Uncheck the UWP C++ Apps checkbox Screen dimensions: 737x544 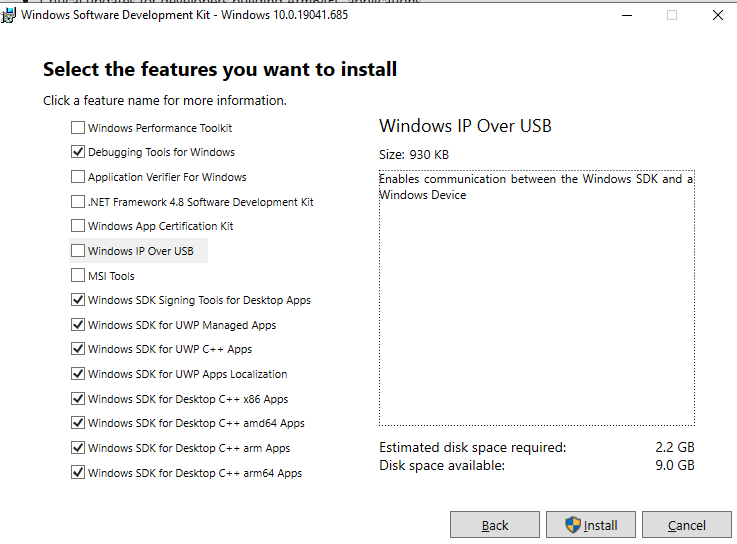[x=78, y=349]
